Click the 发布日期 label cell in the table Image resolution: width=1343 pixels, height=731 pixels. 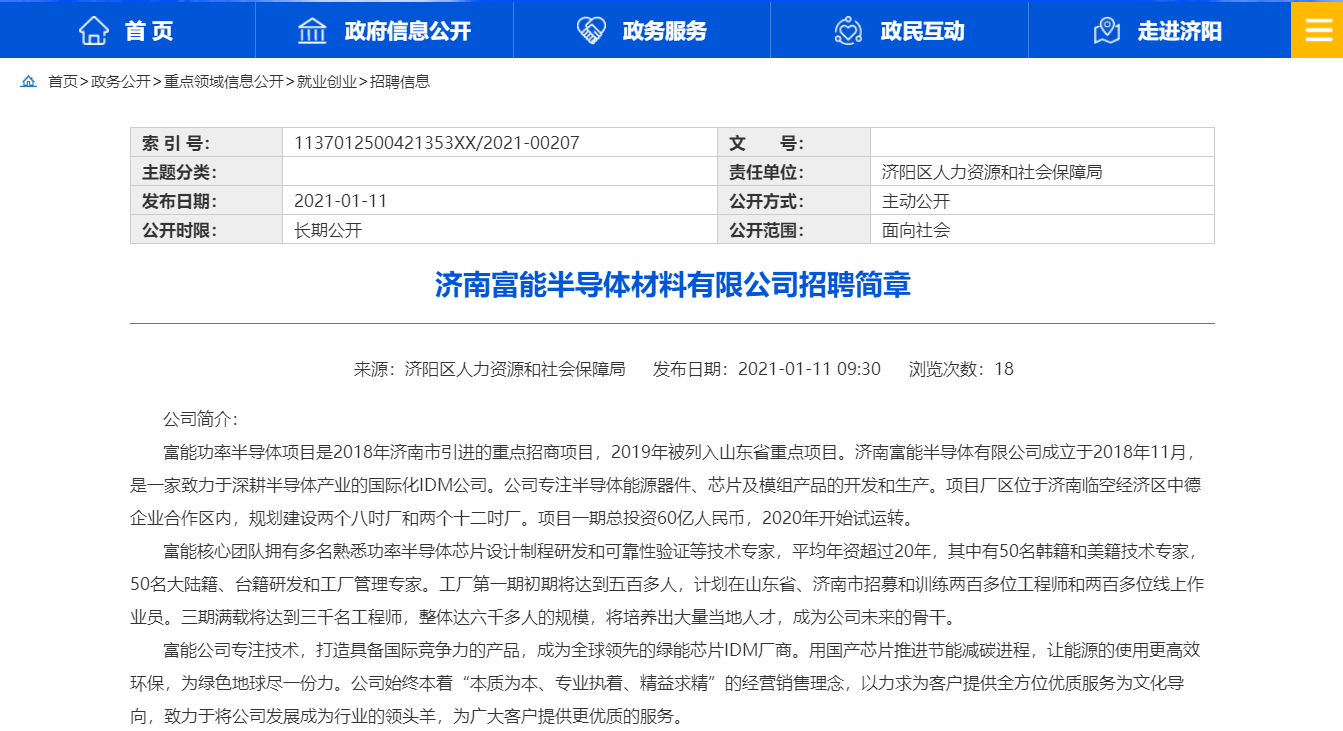pyautogui.click(x=207, y=201)
